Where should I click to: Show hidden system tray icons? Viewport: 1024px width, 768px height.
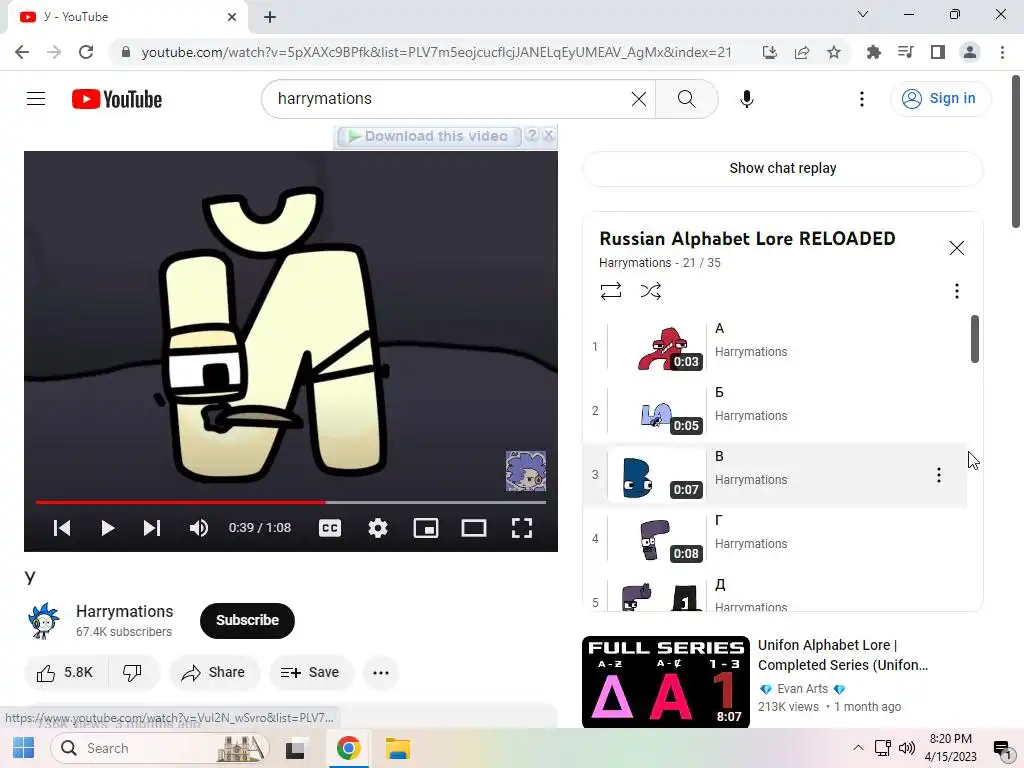858,748
